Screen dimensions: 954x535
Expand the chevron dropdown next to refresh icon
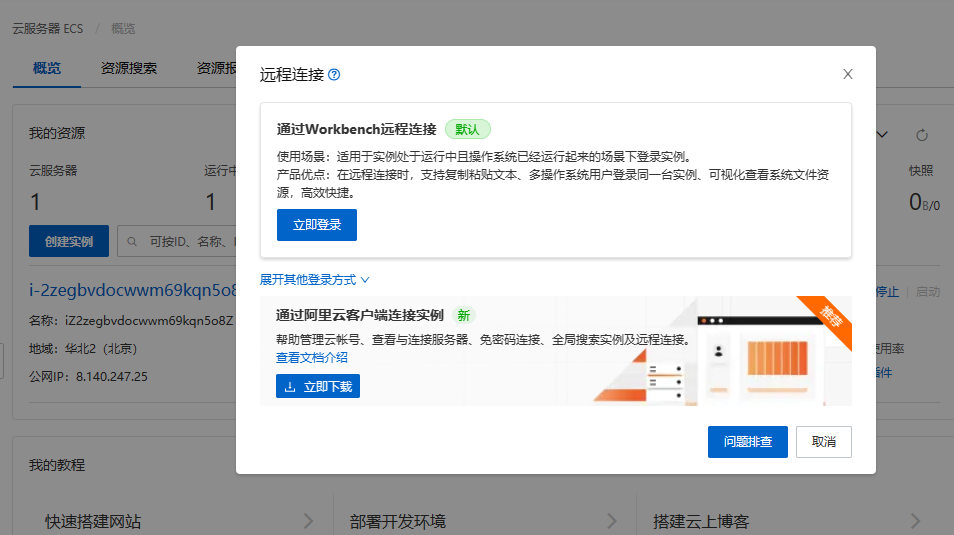pyautogui.click(x=882, y=135)
